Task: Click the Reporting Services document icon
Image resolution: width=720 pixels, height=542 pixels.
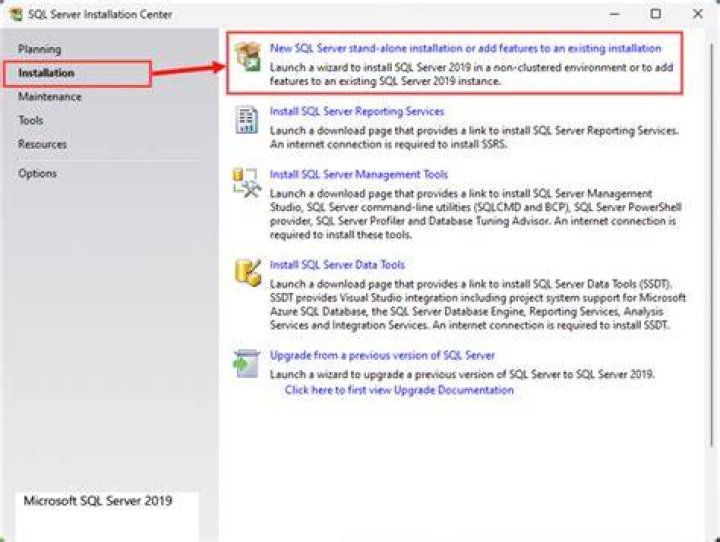Action: [247, 120]
